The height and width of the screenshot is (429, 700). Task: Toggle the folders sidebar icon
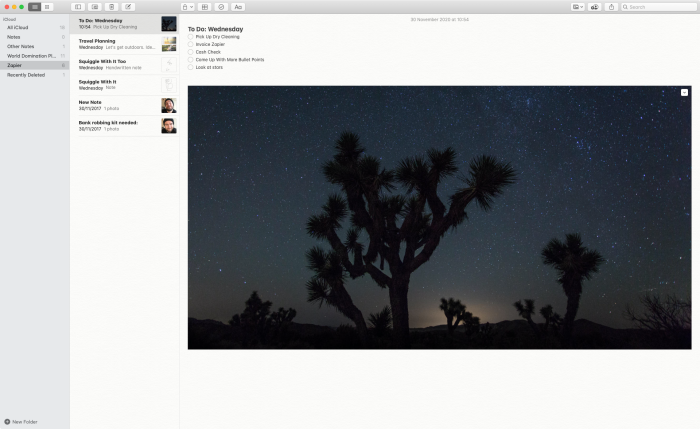tap(78, 7)
